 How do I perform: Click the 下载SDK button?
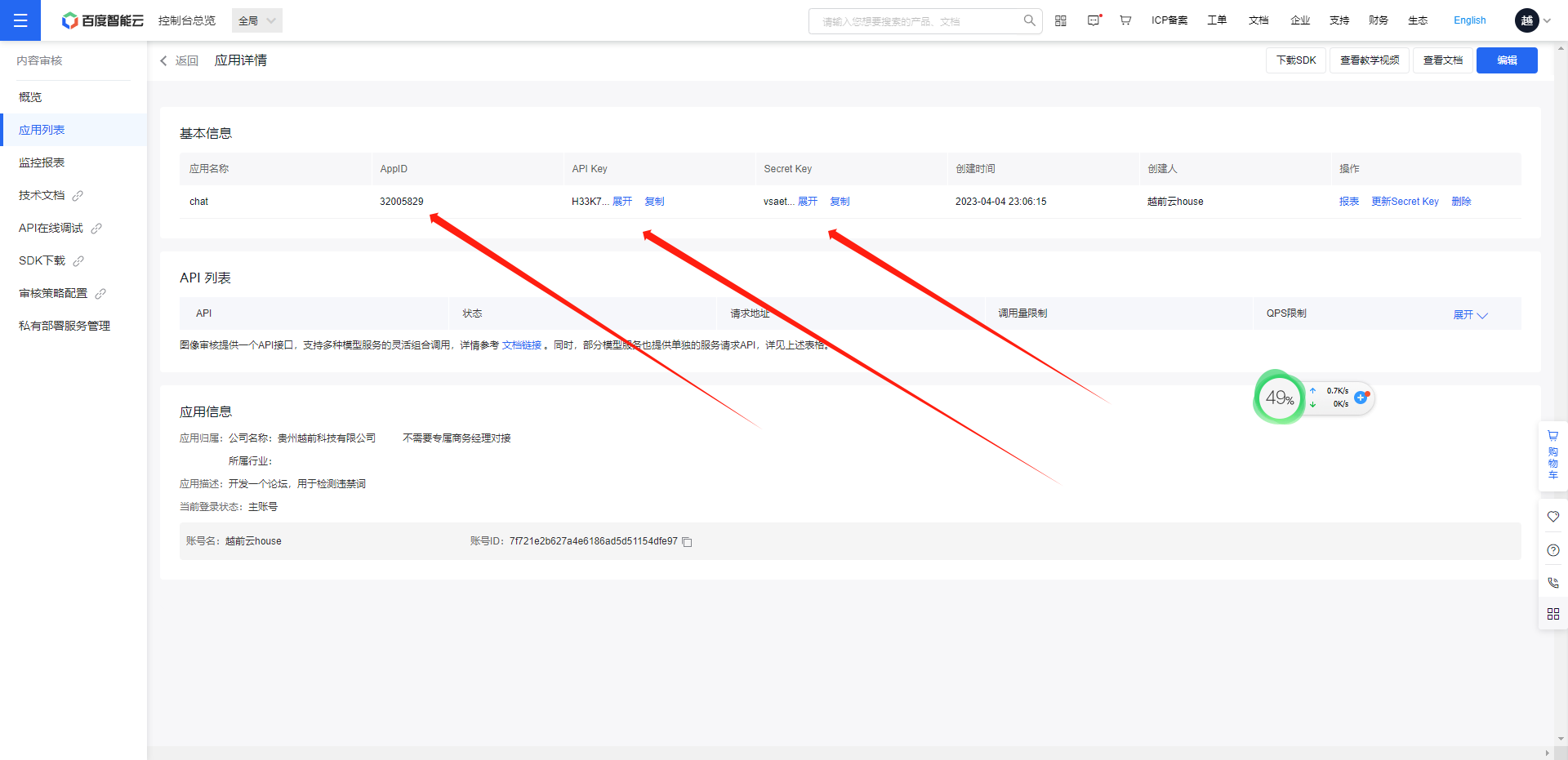(x=1295, y=60)
